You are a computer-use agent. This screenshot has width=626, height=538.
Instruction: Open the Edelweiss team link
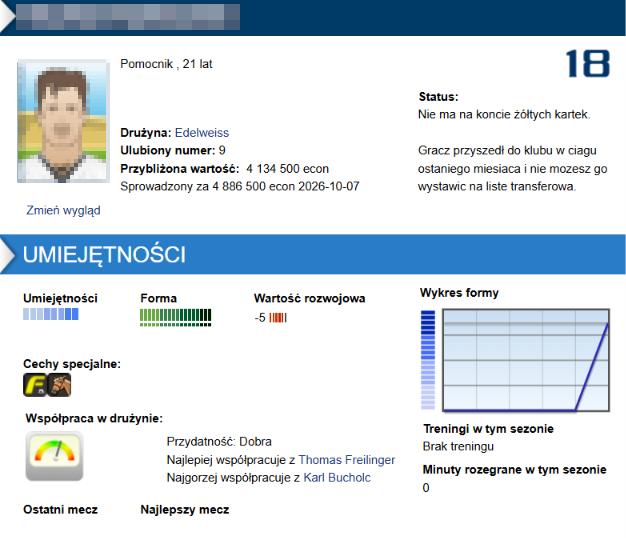202,133
